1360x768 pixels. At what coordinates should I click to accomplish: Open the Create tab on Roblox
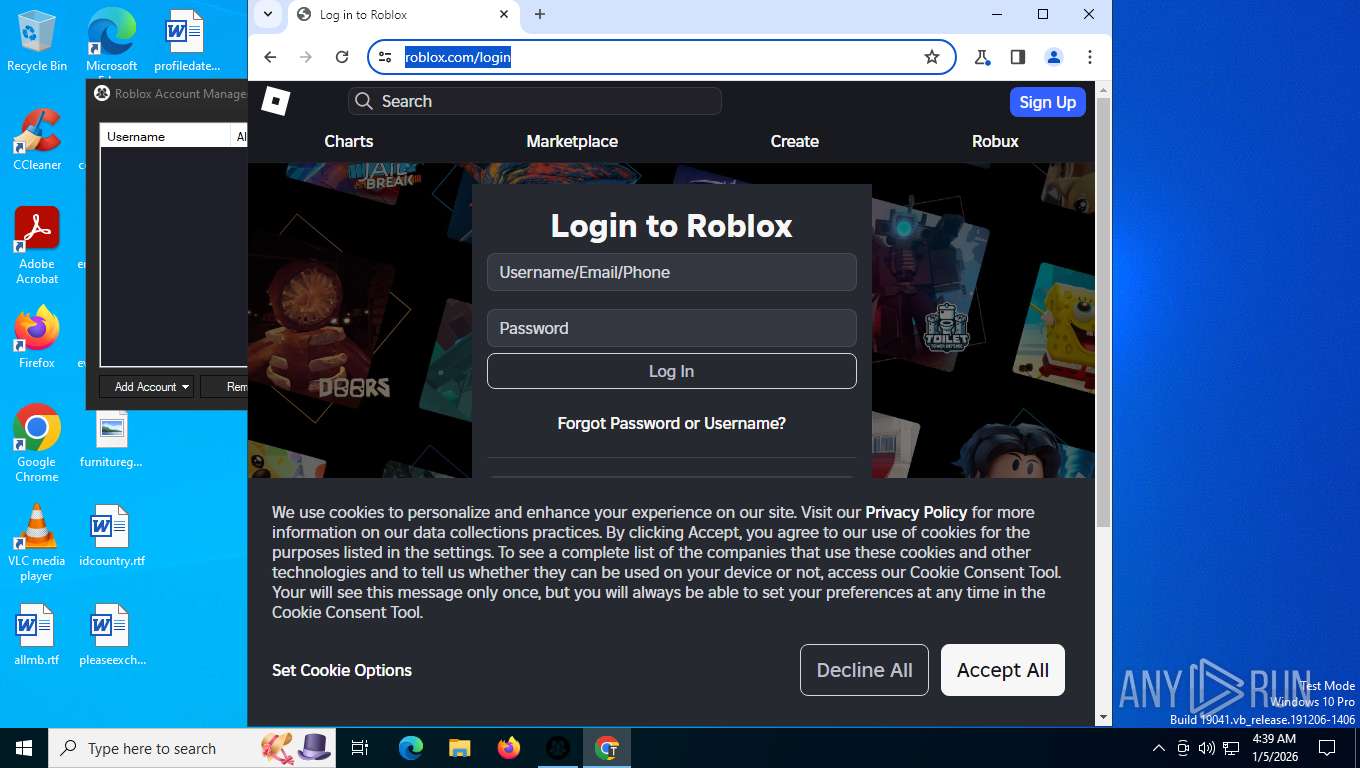click(x=795, y=141)
